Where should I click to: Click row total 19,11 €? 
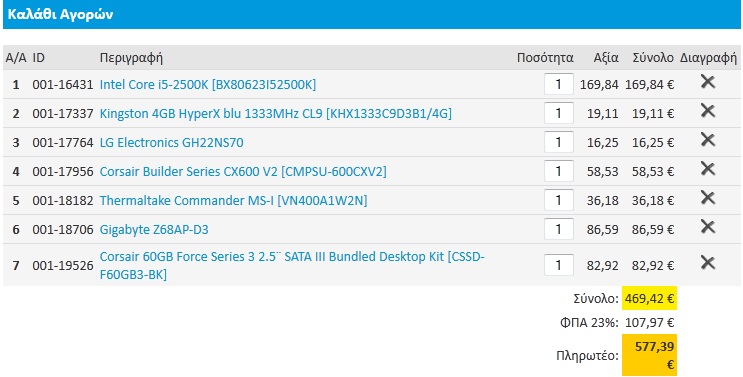click(653, 114)
